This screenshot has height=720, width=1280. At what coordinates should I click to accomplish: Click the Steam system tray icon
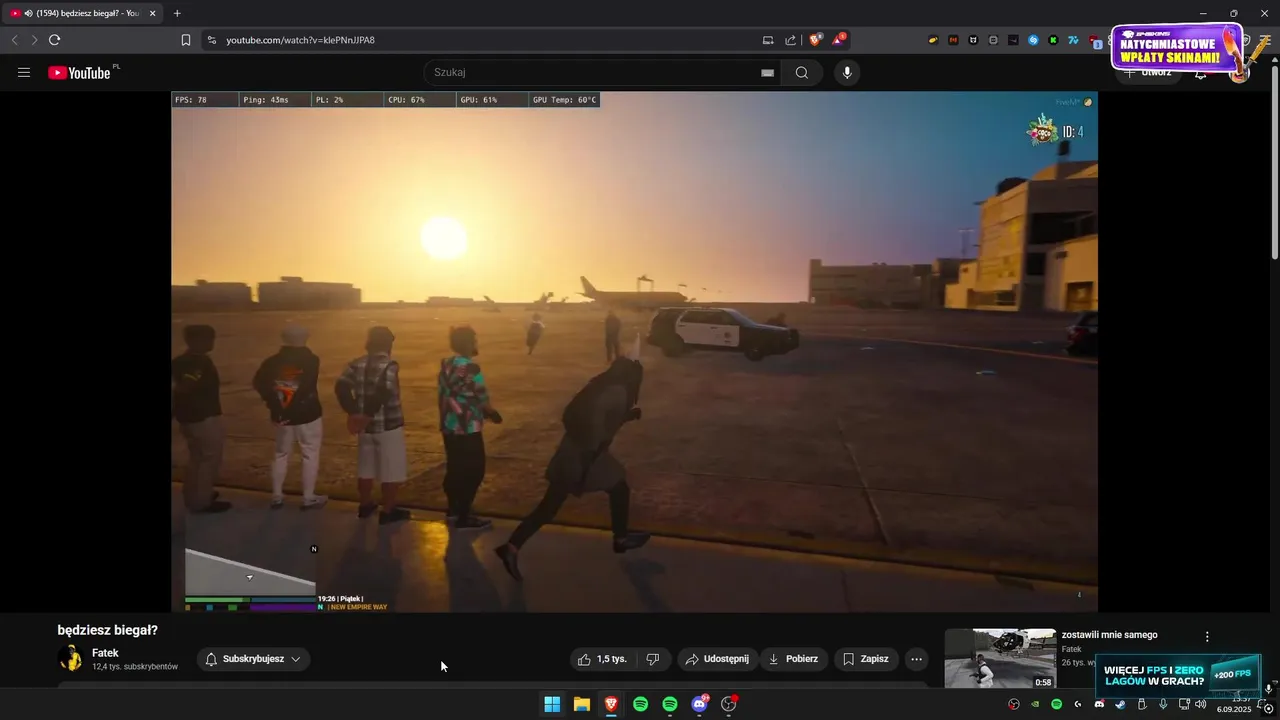point(1120,704)
